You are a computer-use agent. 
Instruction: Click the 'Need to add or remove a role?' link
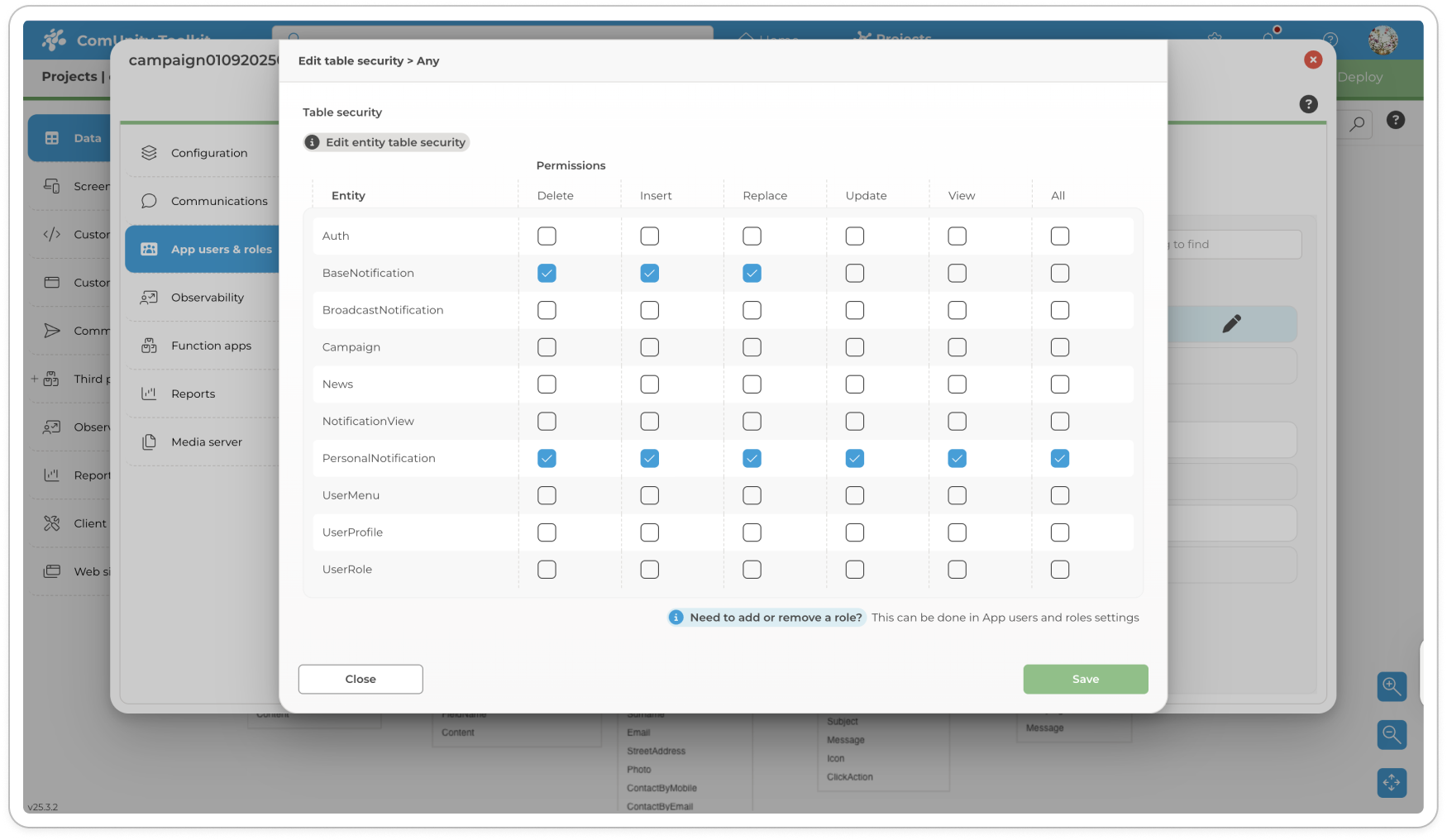775,618
